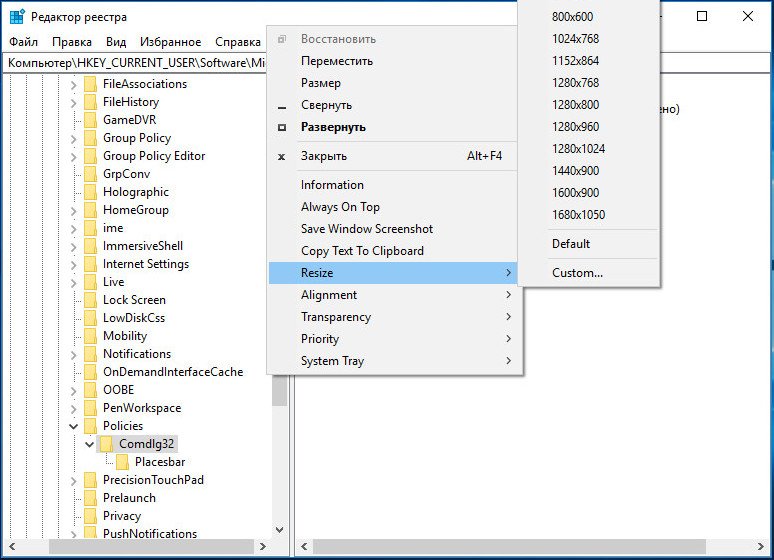Screen dimensions: 774x560
Task: Click the PrecisionTouchPad folder icon
Action: coord(91,480)
